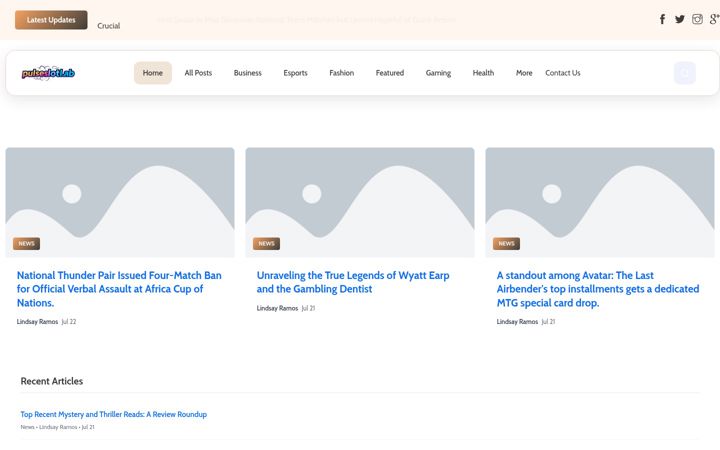720x450 pixels.
Task: Open the Wyatt Earp article thumbnail
Action: coord(360,202)
